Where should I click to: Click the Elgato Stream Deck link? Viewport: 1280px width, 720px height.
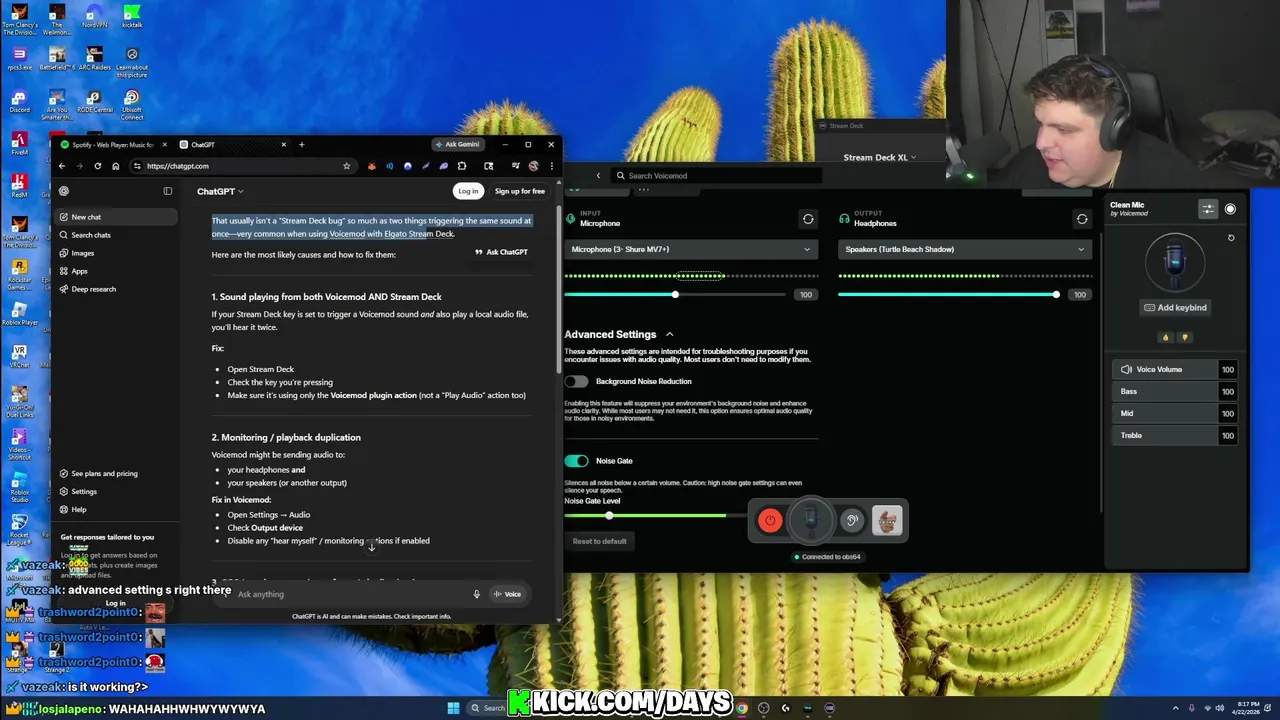[x=419, y=234]
